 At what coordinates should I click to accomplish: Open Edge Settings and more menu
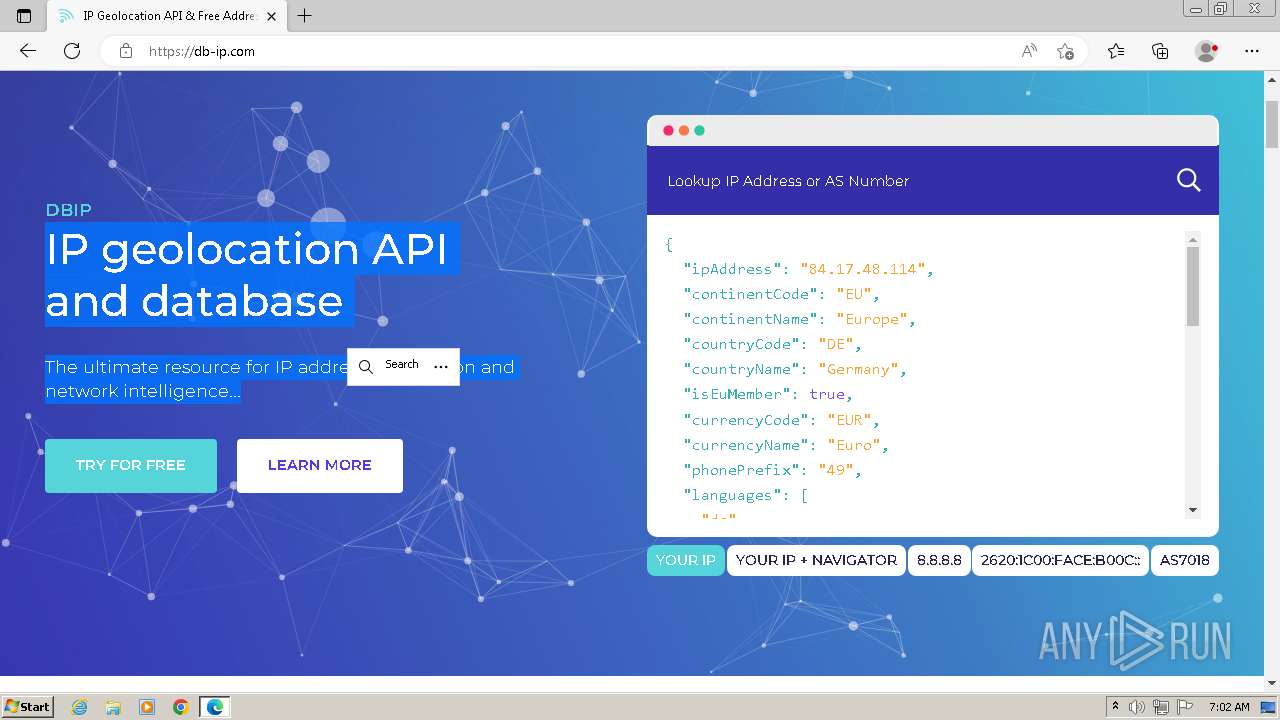click(x=1252, y=51)
